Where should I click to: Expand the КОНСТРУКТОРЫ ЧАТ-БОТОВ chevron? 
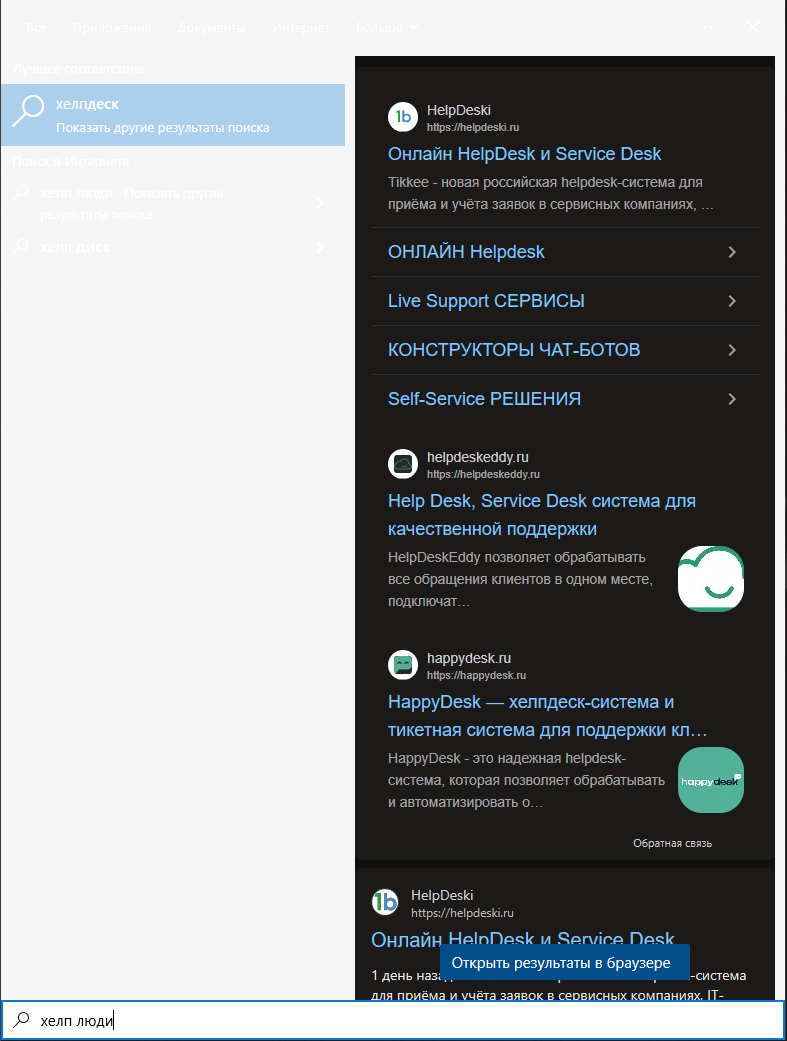click(732, 350)
